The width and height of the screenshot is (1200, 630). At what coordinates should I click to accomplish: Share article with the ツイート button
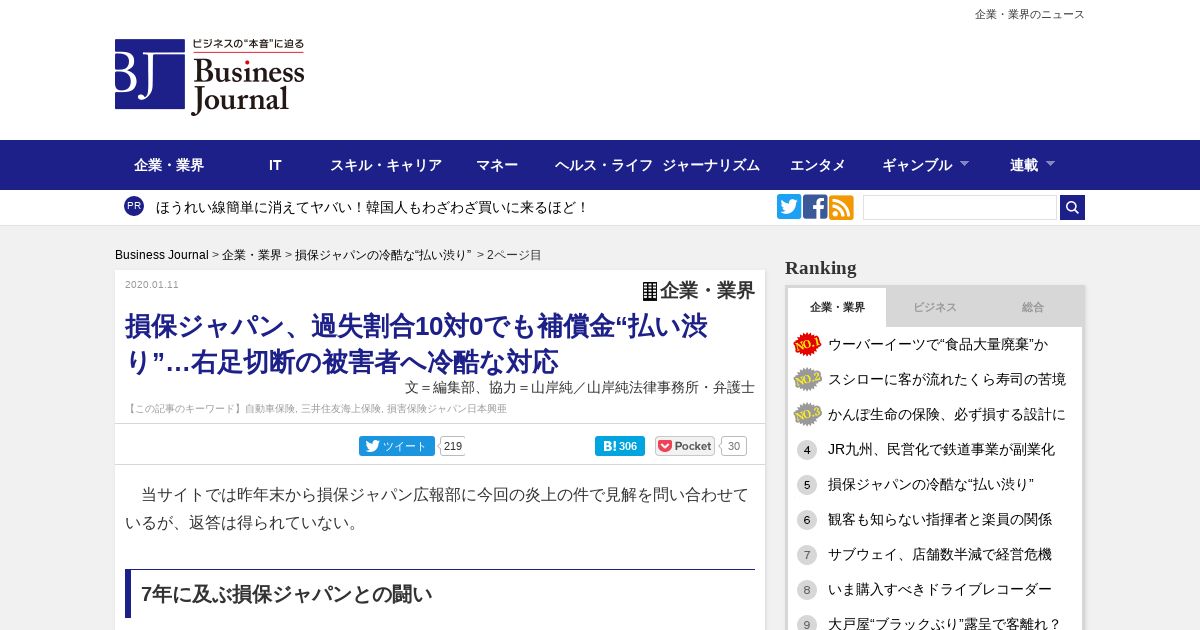(397, 446)
